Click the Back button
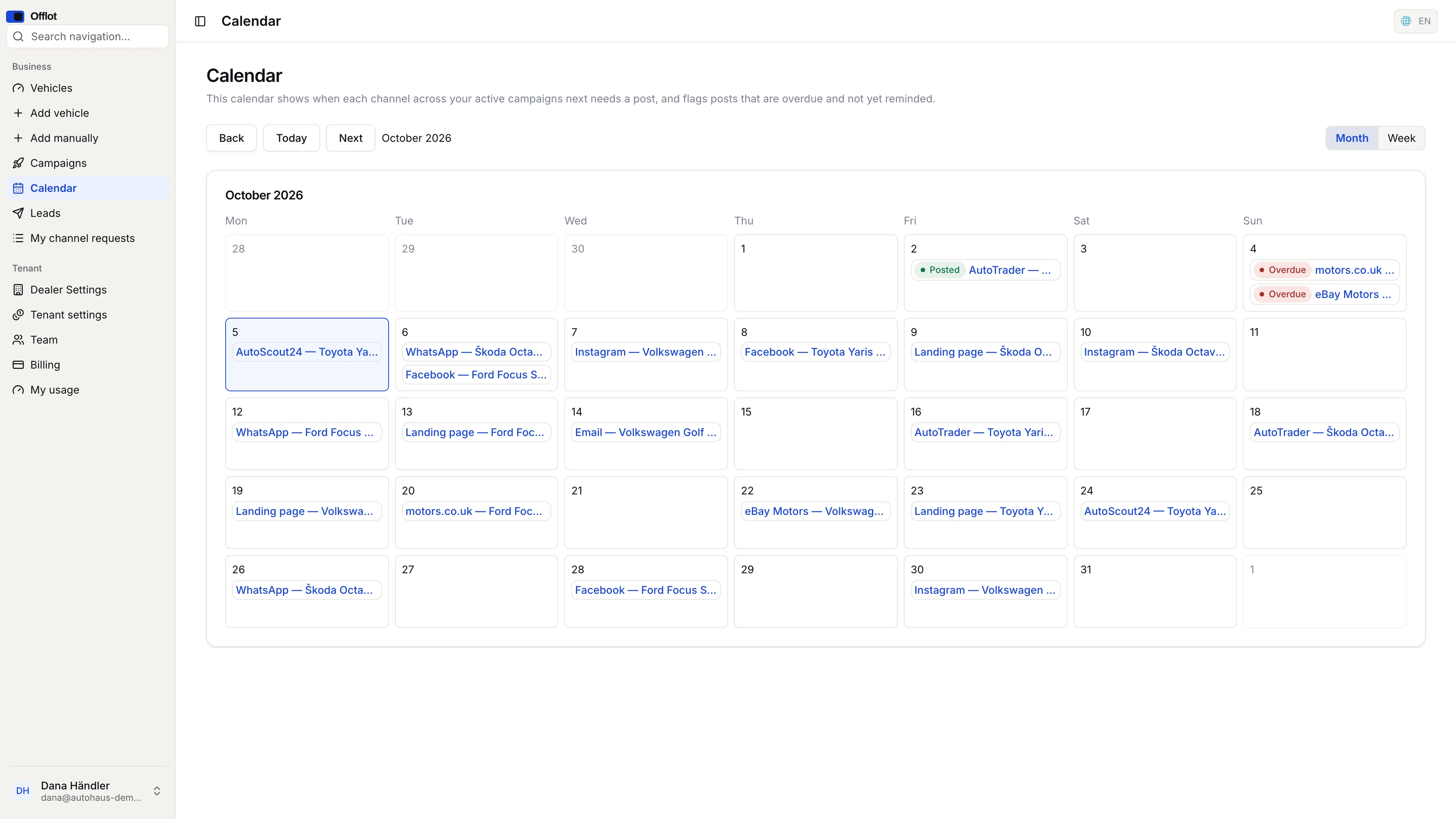 pos(232,138)
